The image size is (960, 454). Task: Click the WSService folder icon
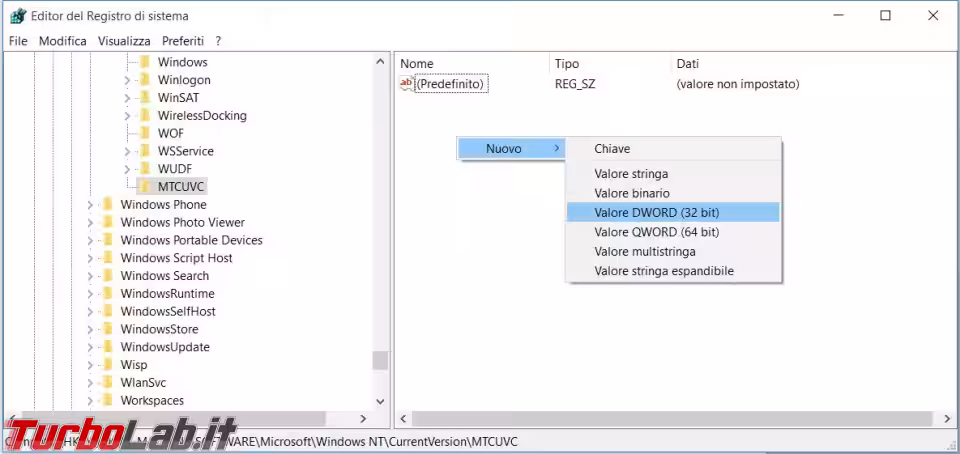(x=145, y=151)
